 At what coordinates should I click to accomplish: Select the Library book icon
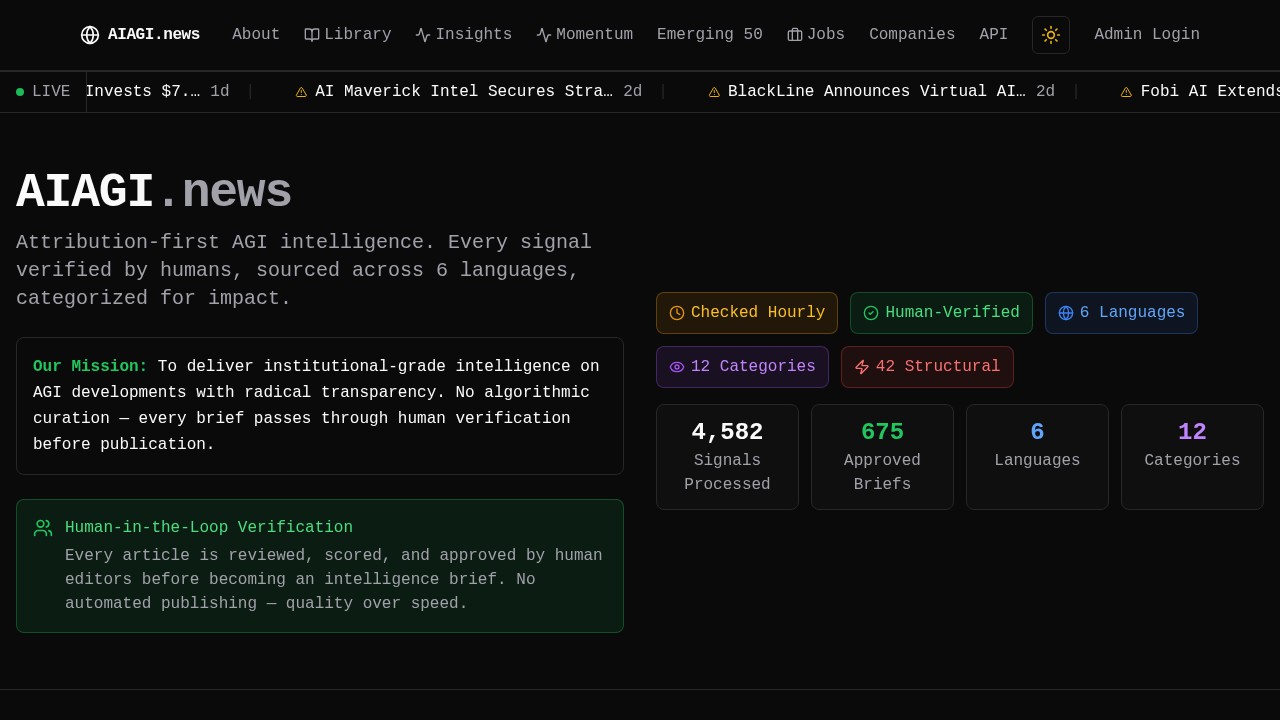click(x=312, y=35)
